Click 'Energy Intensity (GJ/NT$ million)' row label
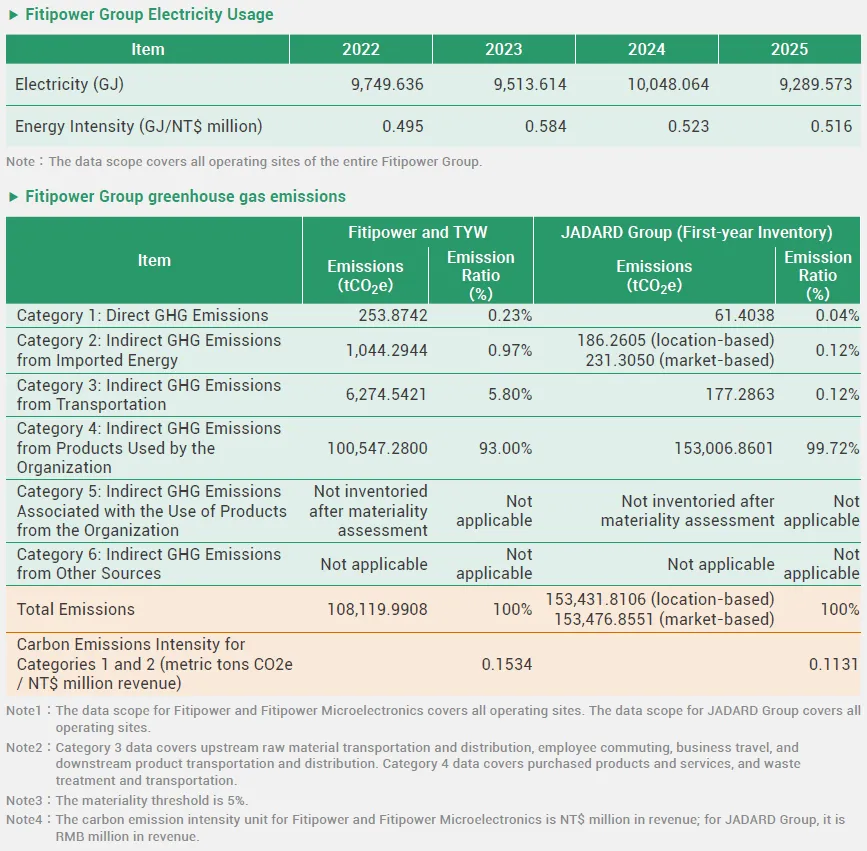This screenshot has height=851, width=867. pyautogui.click(x=139, y=126)
